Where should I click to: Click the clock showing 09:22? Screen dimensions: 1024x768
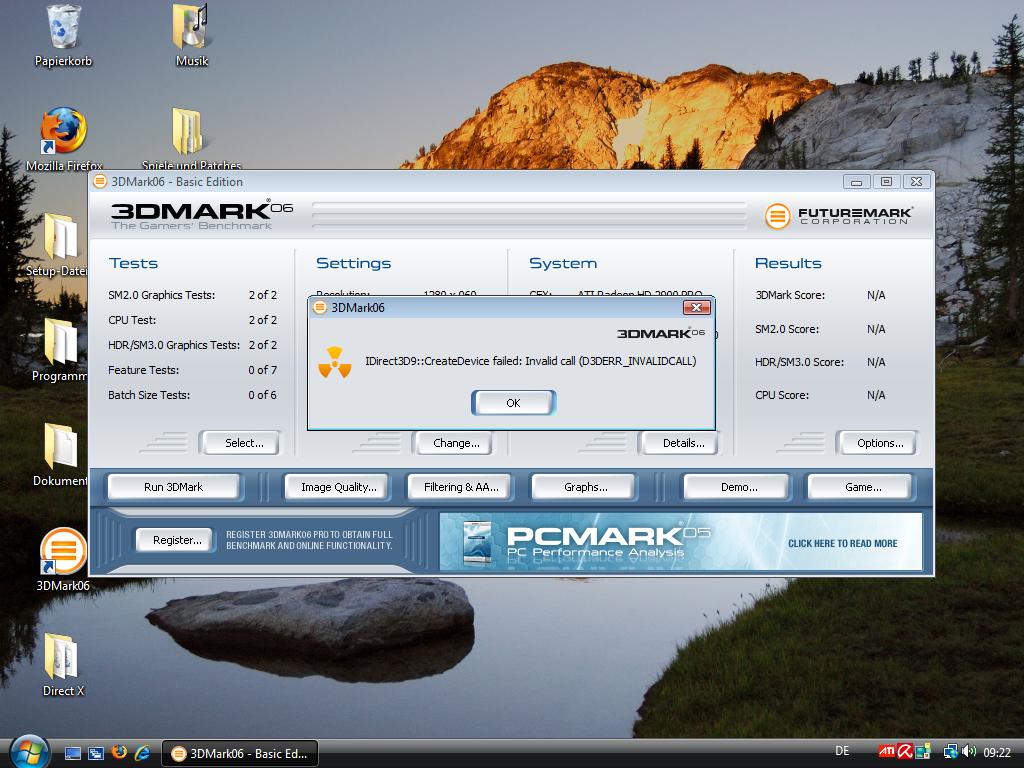point(997,753)
